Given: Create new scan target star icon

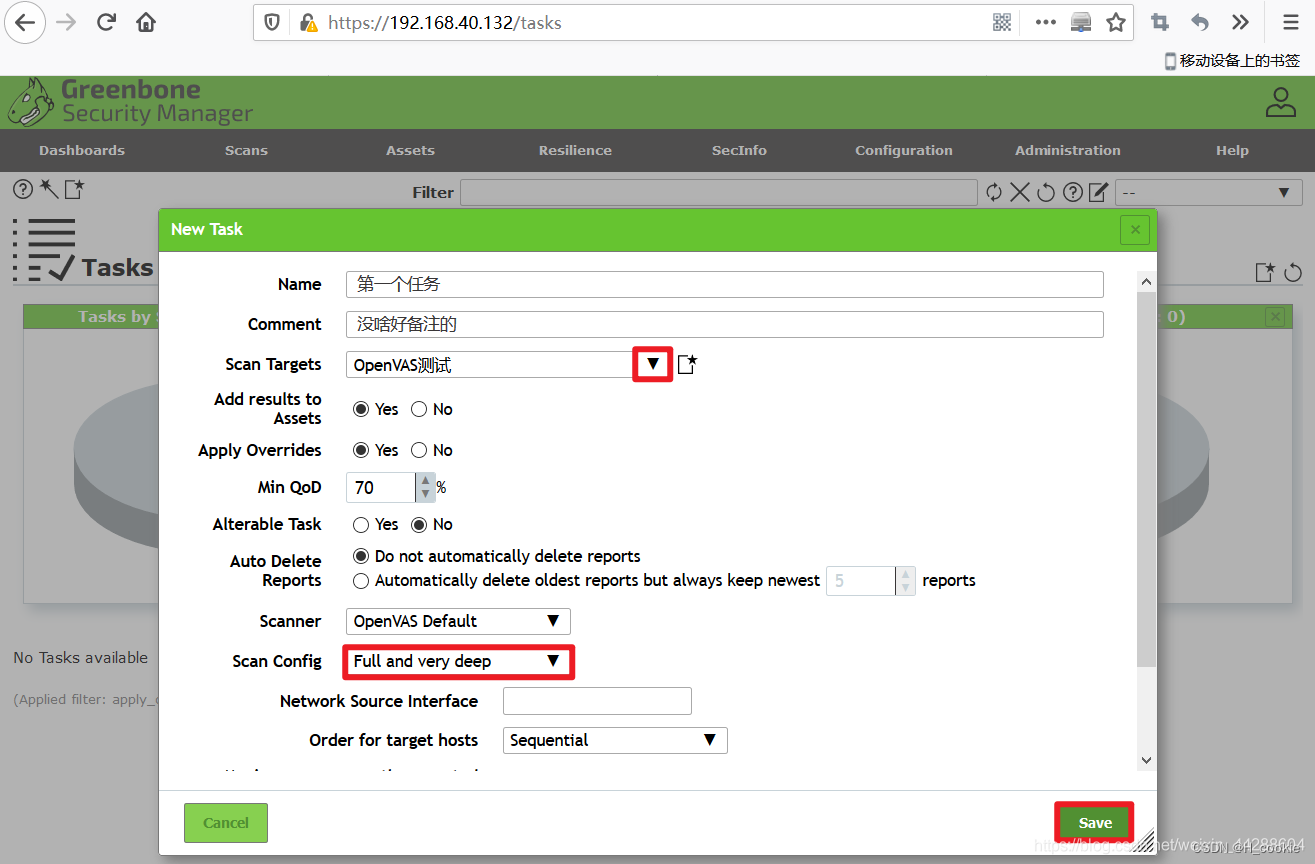Looking at the screenshot, I should click(687, 364).
